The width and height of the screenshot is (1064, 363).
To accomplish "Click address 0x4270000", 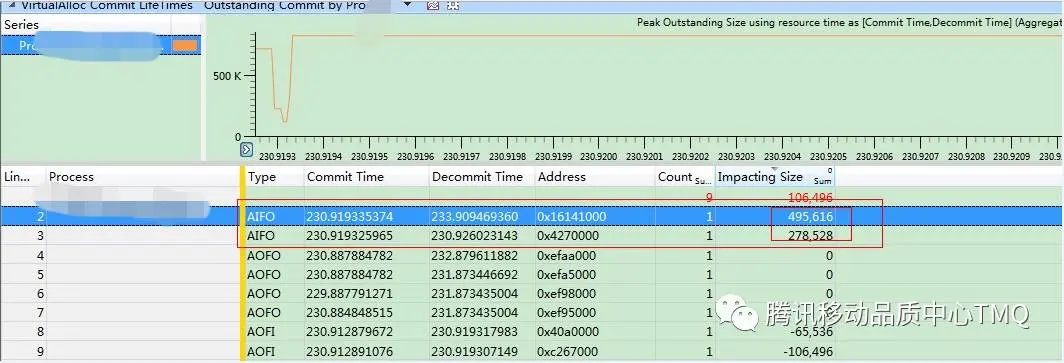I will coord(567,235).
